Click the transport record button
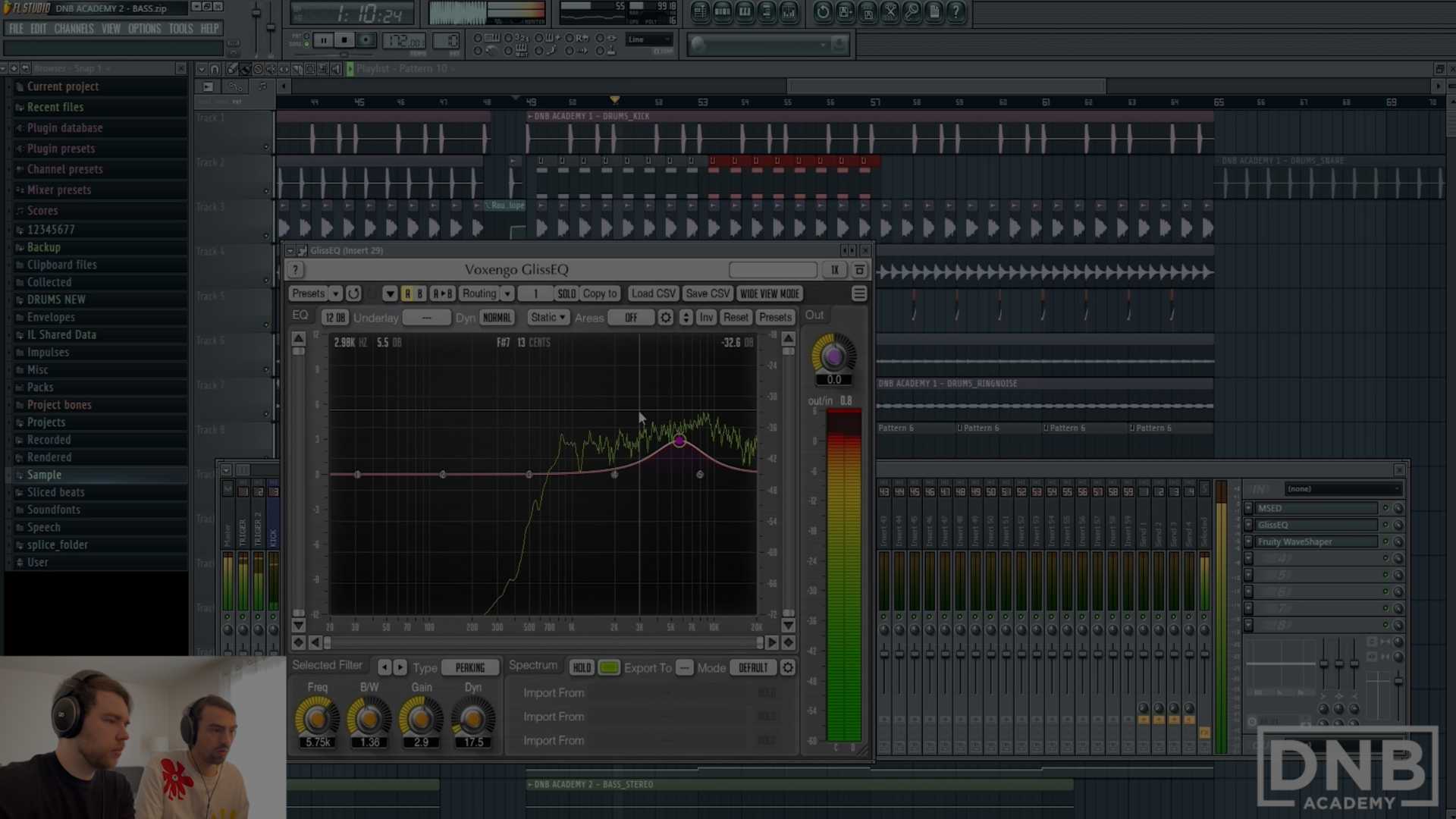This screenshot has width=1456, height=819. (x=366, y=40)
